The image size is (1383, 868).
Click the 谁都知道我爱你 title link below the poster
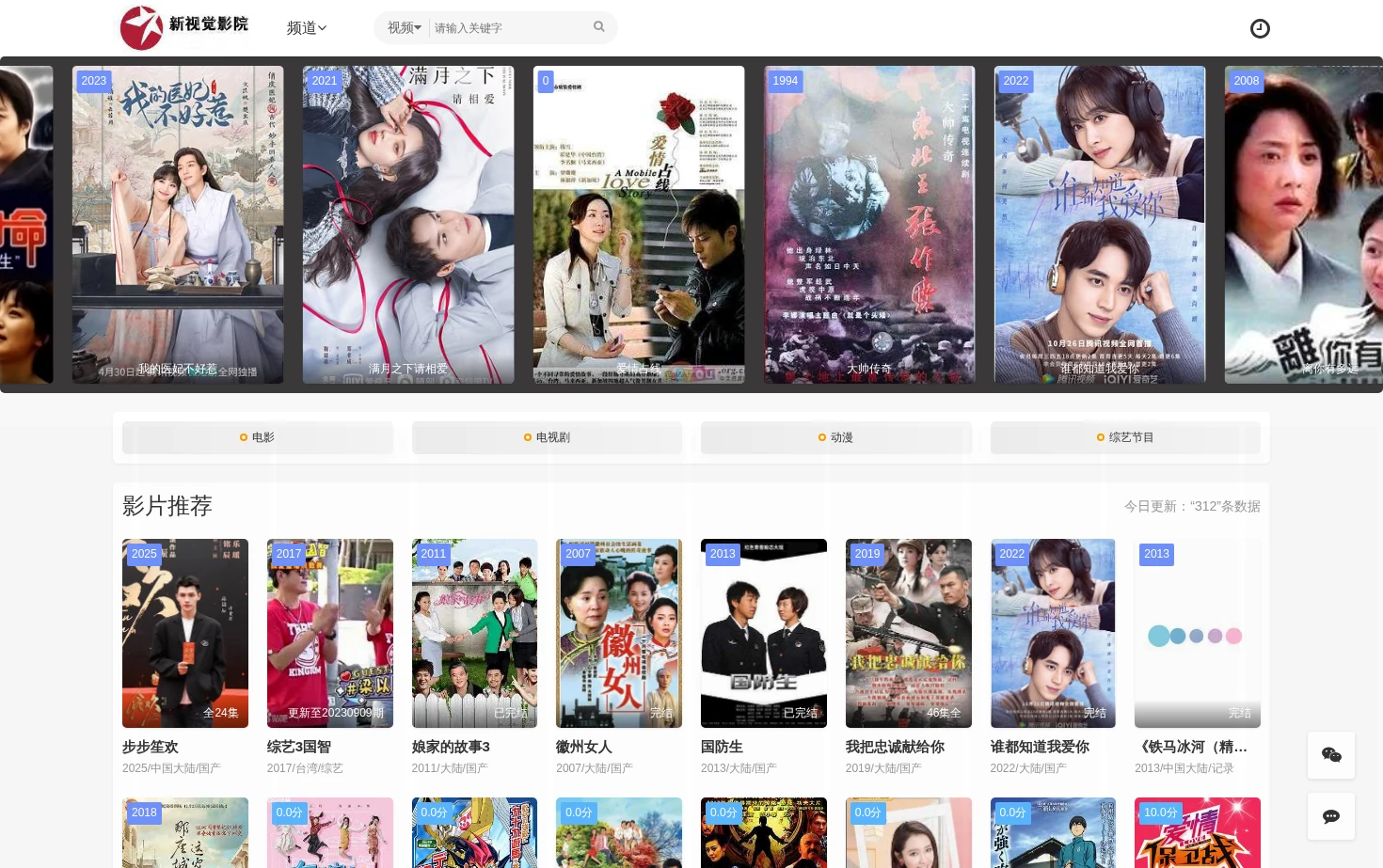1040,747
